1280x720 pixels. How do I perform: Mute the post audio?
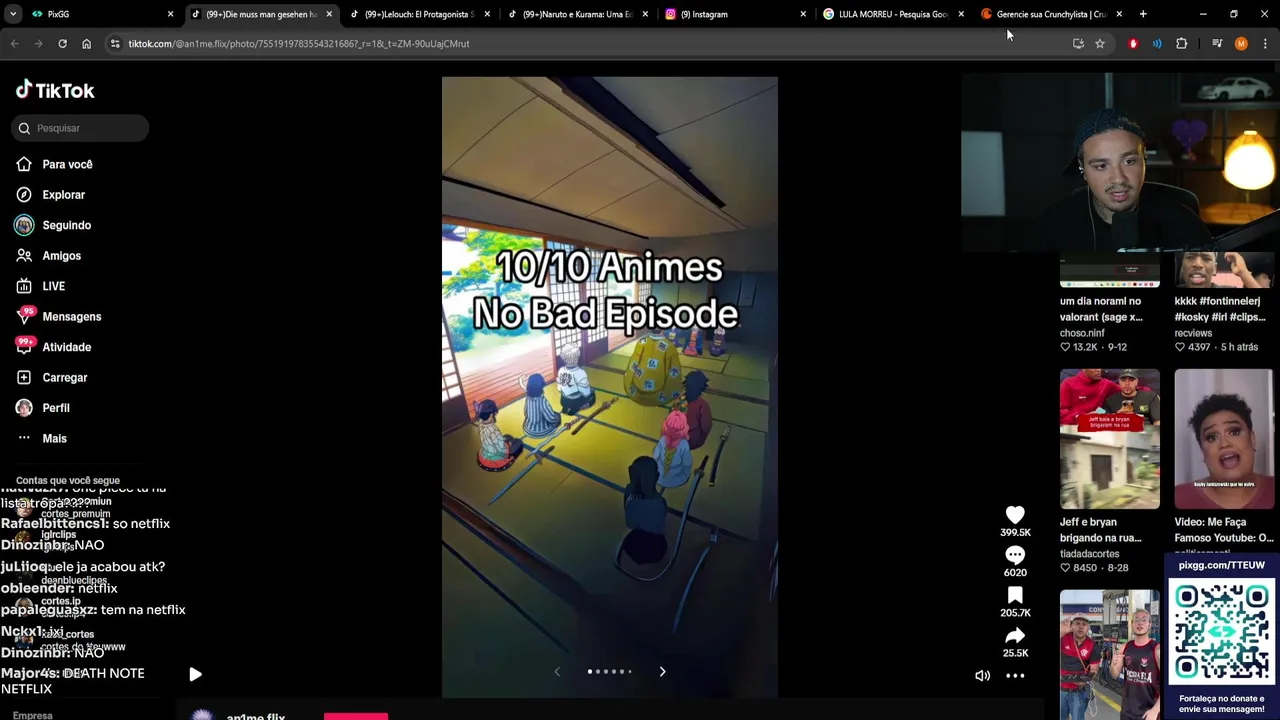pyautogui.click(x=983, y=676)
